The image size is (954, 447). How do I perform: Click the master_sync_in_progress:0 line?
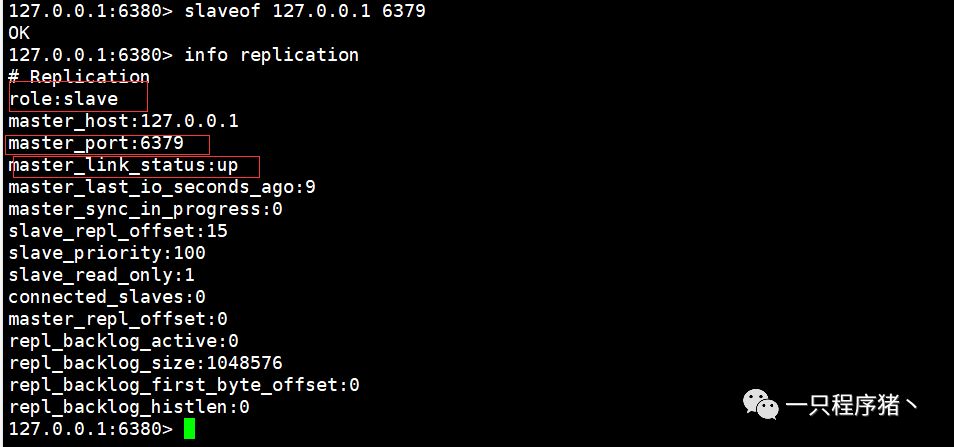tap(145, 209)
